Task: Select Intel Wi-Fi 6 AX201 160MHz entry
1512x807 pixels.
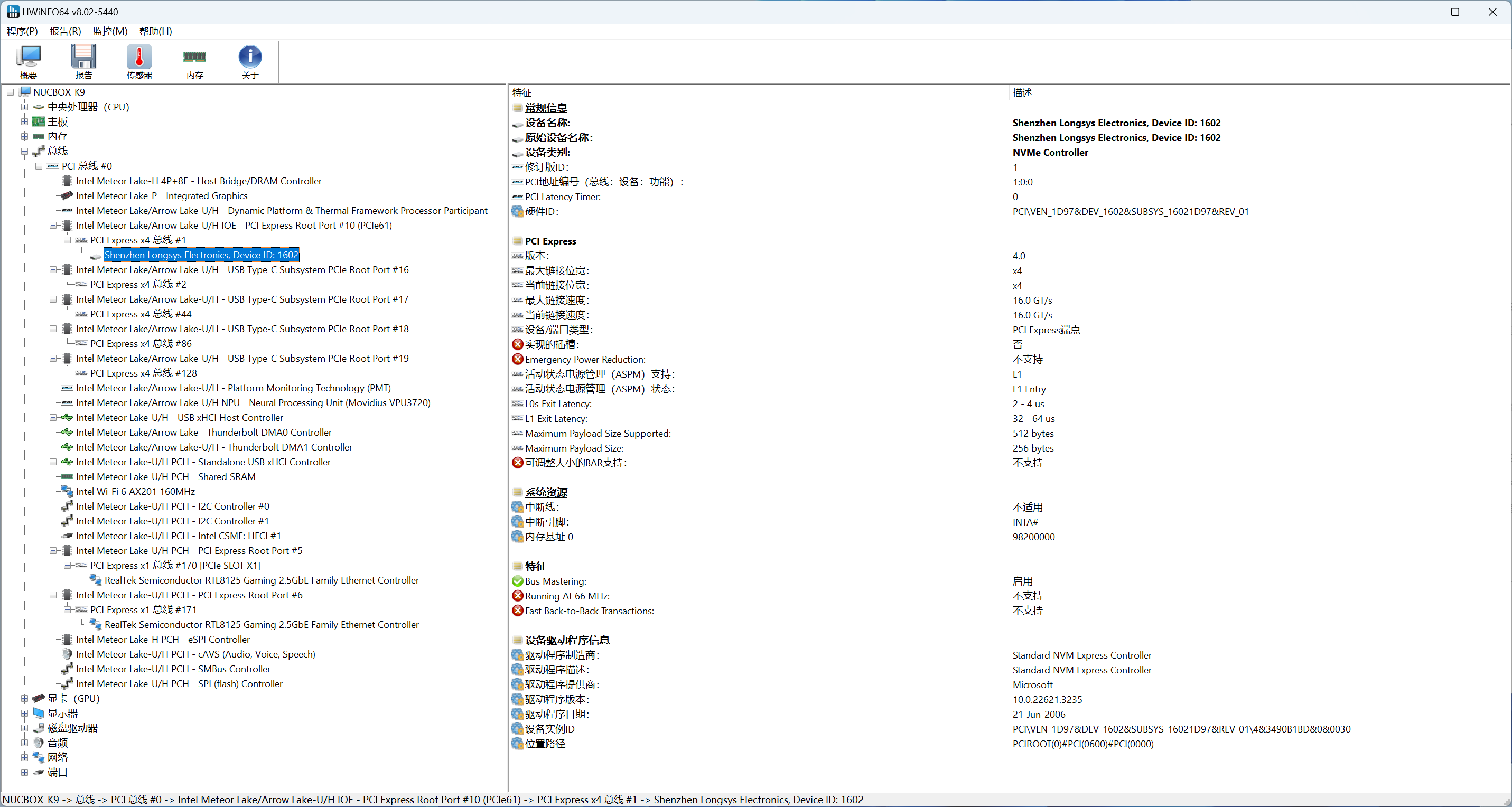Action: click(135, 491)
